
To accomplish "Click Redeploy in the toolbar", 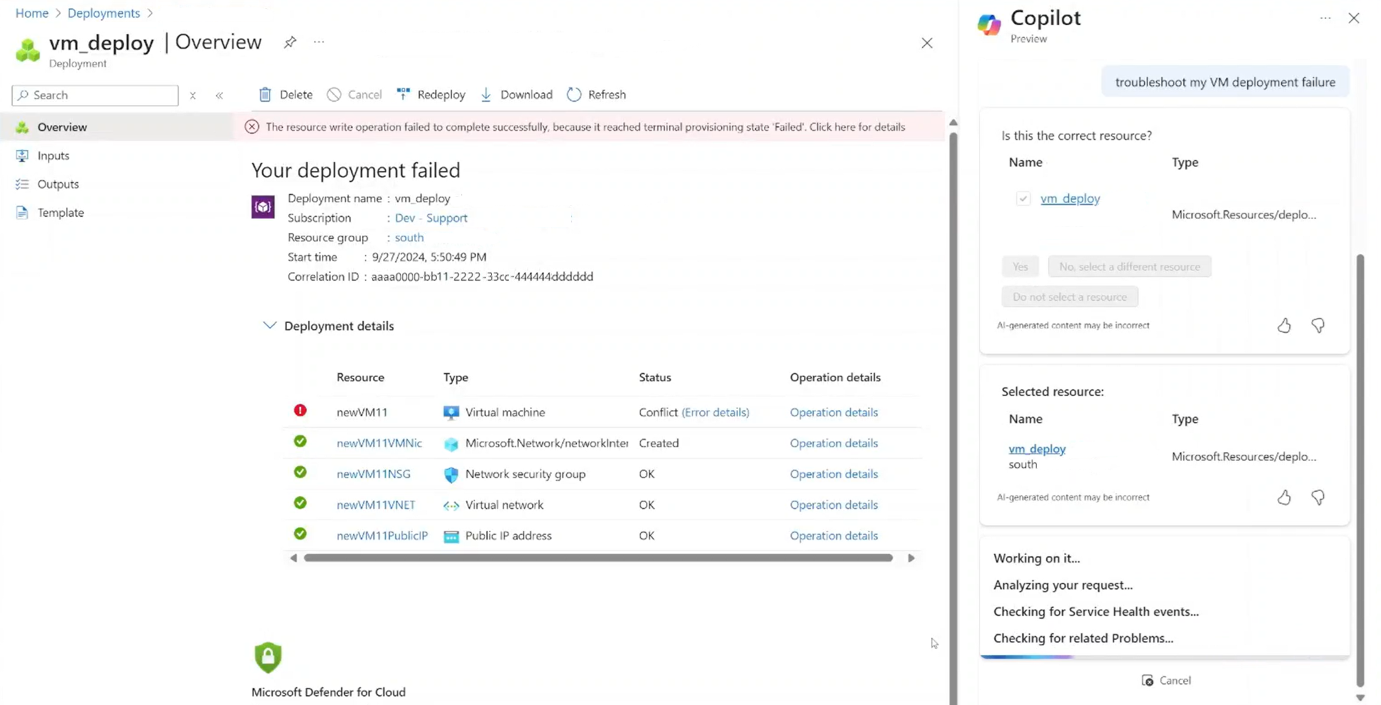I will (431, 94).
